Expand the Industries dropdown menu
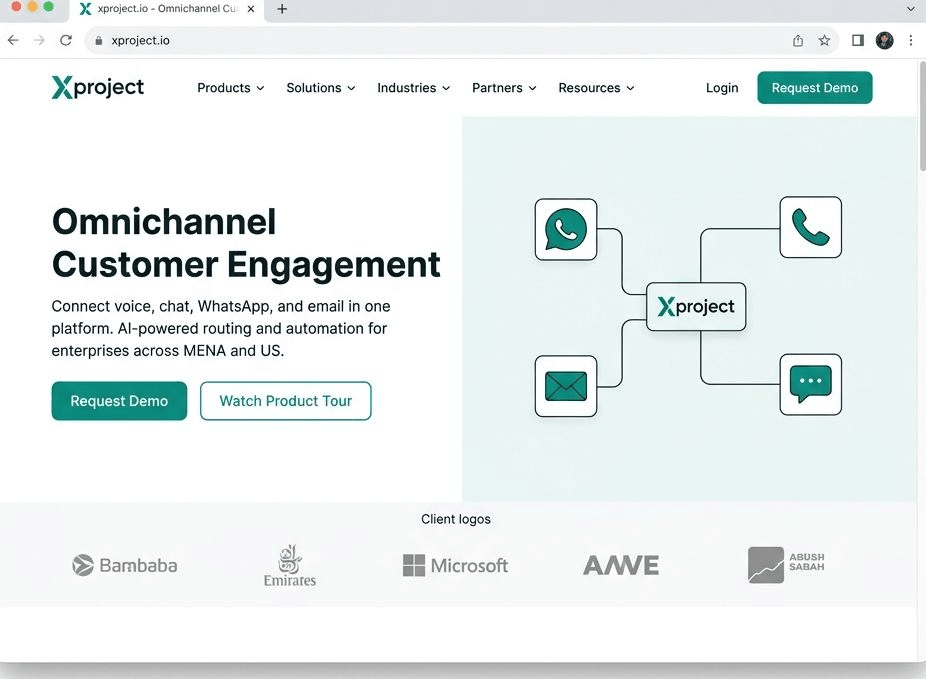This screenshot has width=926, height=679. click(x=413, y=88)
